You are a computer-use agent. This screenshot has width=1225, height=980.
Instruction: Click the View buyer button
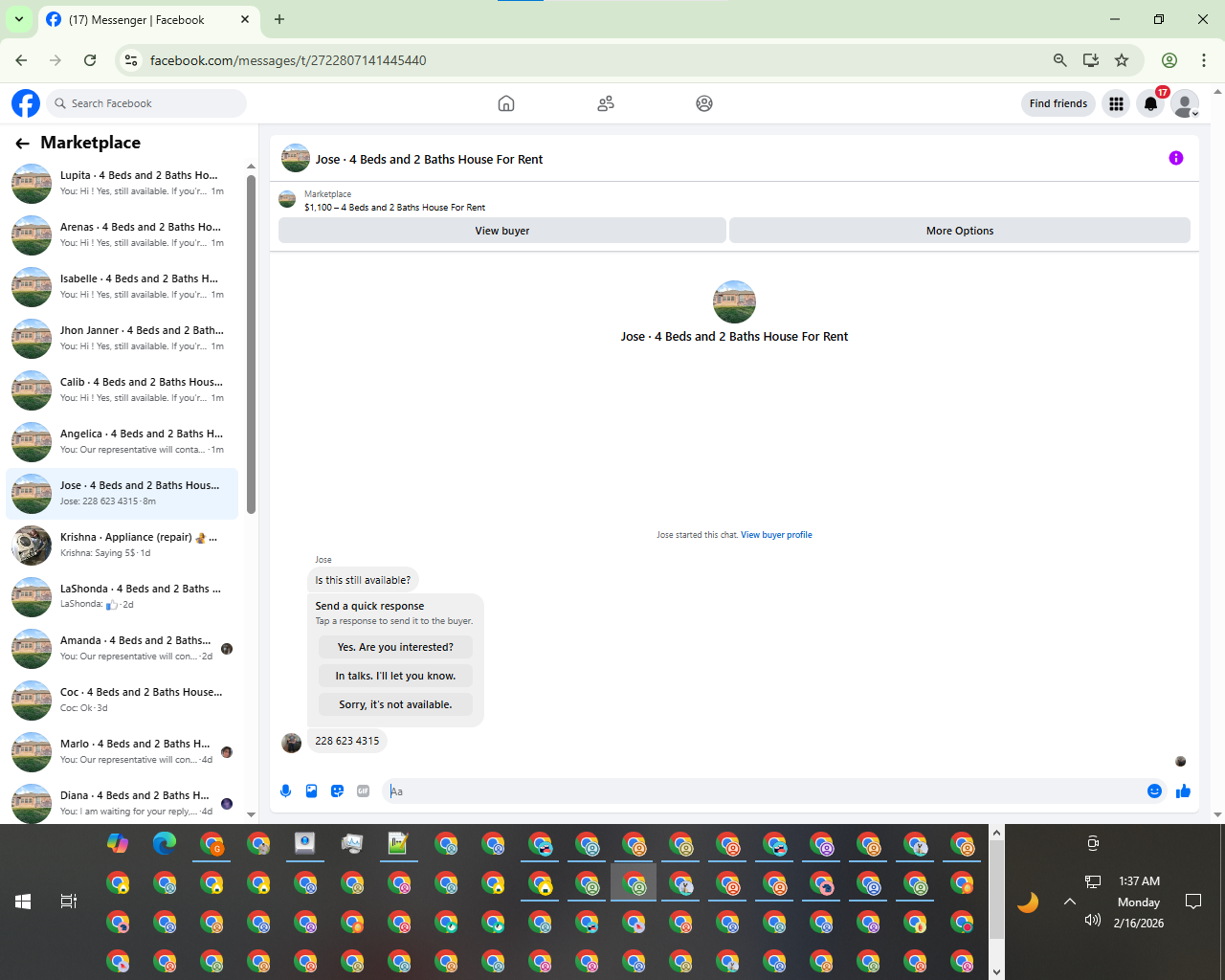click(x=502, y=231)
